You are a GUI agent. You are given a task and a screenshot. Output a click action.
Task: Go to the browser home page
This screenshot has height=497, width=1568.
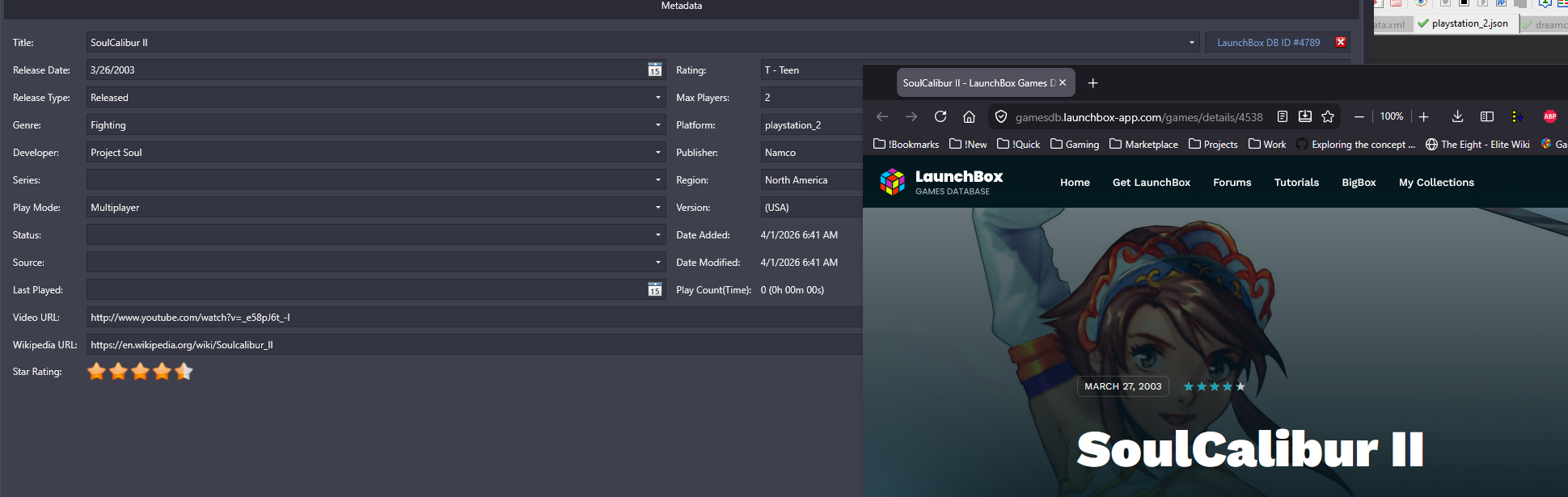coord(969,117)
